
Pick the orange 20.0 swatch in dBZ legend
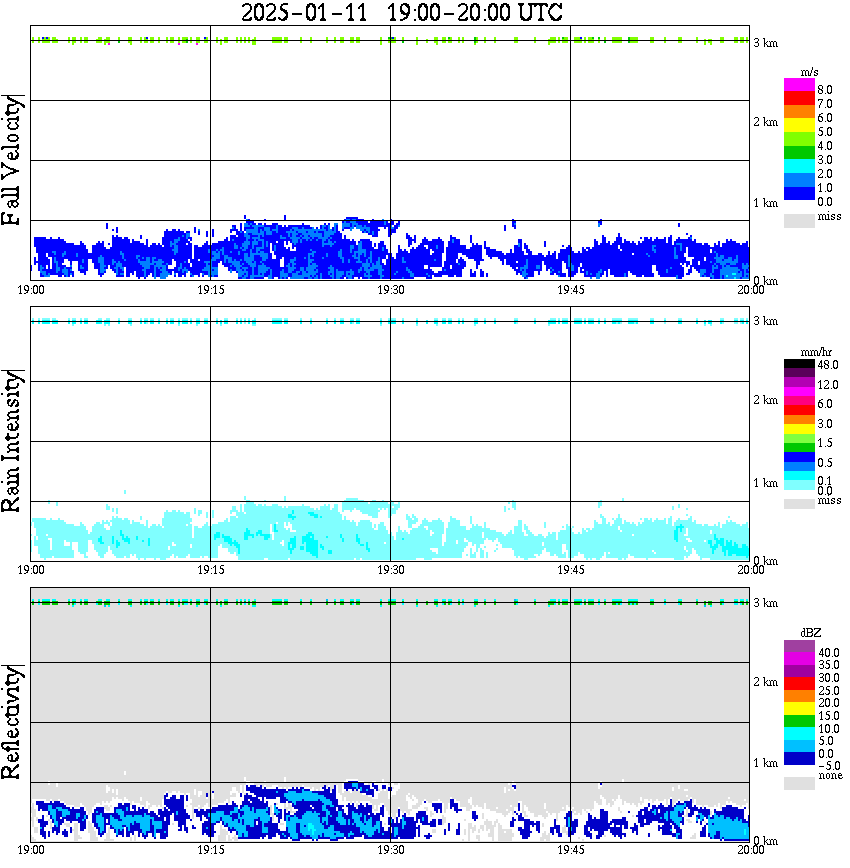coord(799,696)
